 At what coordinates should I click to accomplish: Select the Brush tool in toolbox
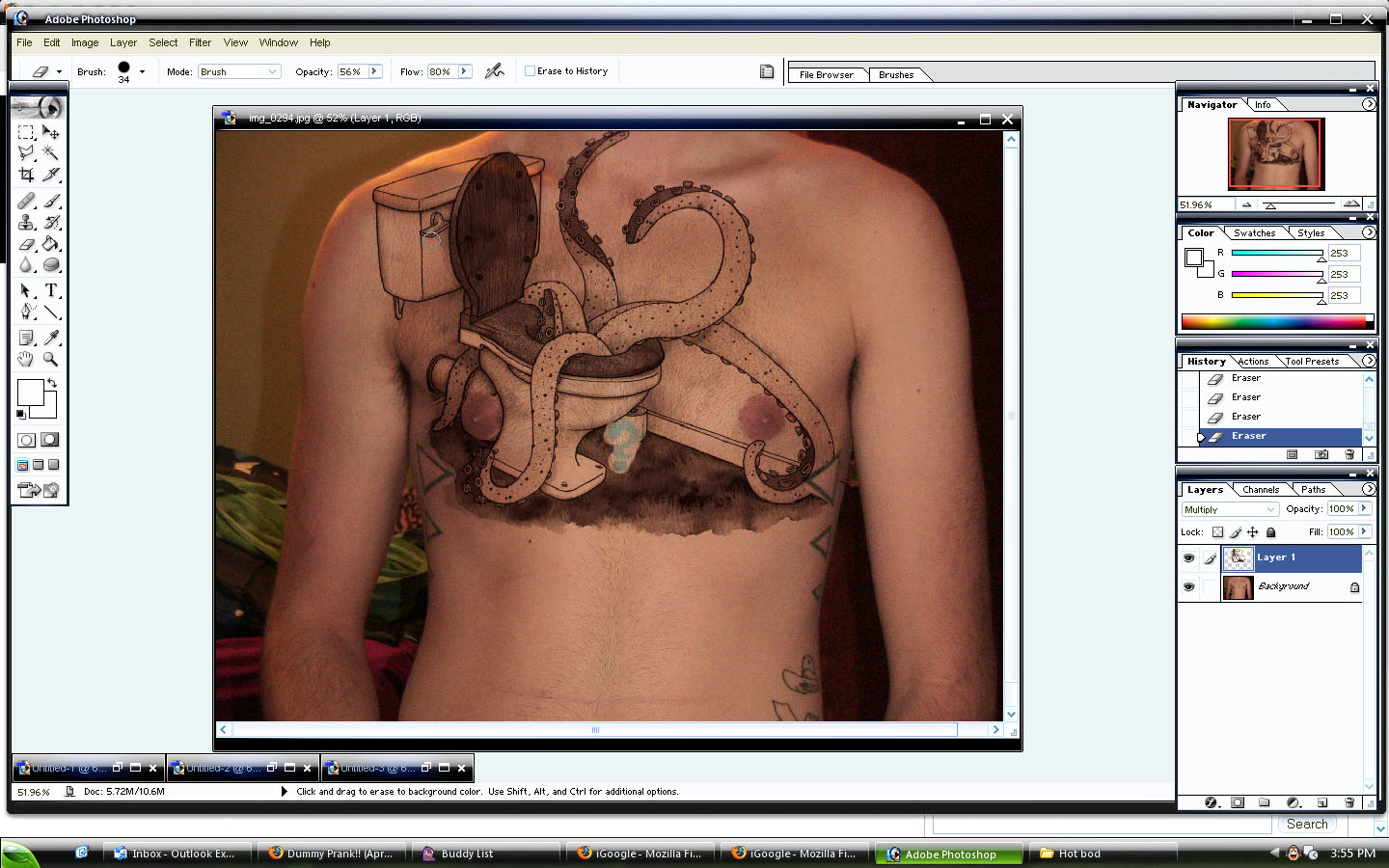(51, 201)
